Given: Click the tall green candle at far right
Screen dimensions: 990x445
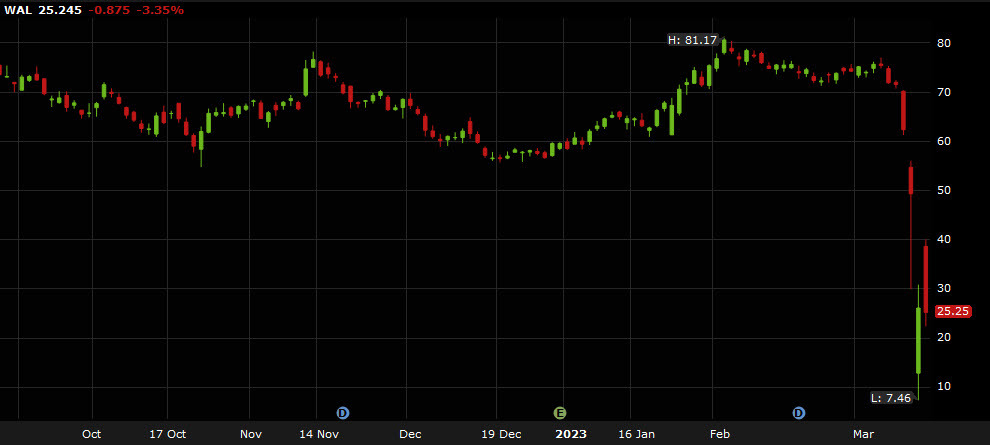Looking at the screenshot, I should (x=918, y=340).
